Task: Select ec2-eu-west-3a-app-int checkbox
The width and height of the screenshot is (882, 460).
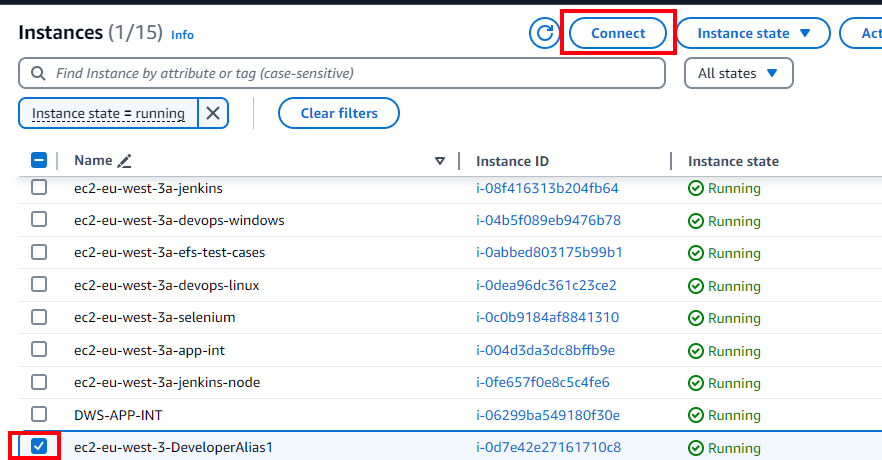Action: [x=39, y=349]
